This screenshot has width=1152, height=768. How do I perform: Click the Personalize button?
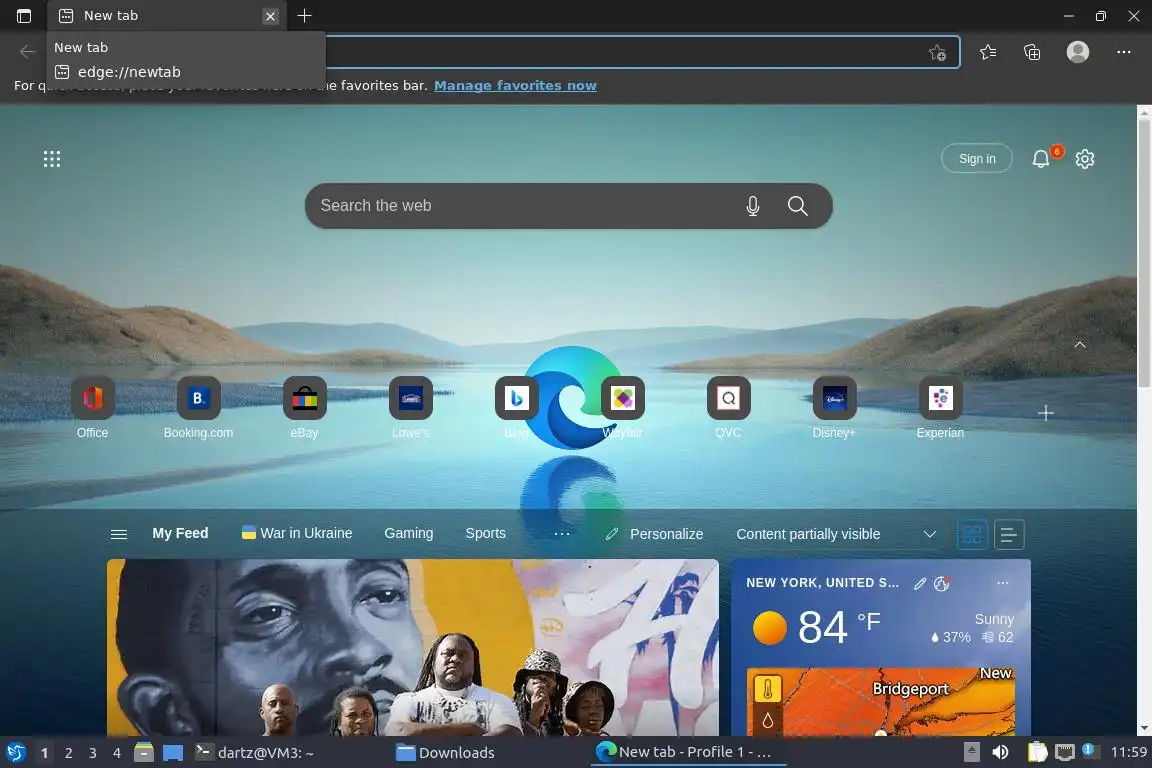pos(654,534)
